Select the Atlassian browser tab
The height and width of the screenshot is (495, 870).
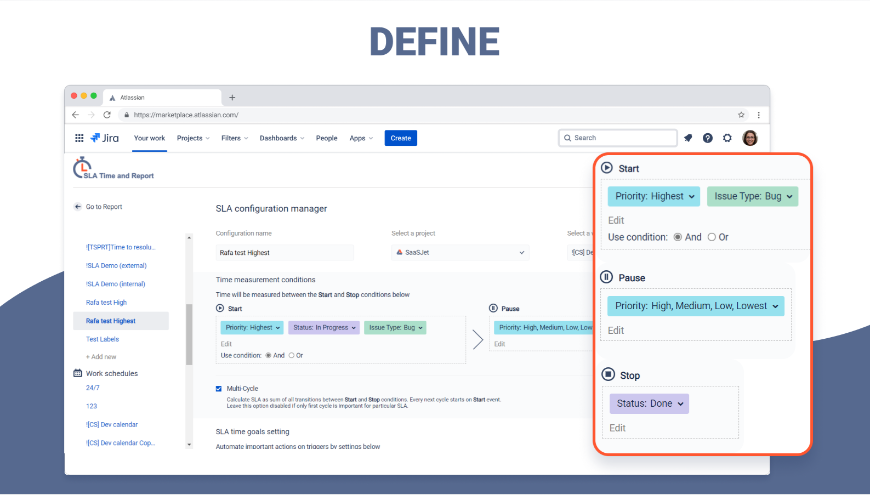coord(161,98)
